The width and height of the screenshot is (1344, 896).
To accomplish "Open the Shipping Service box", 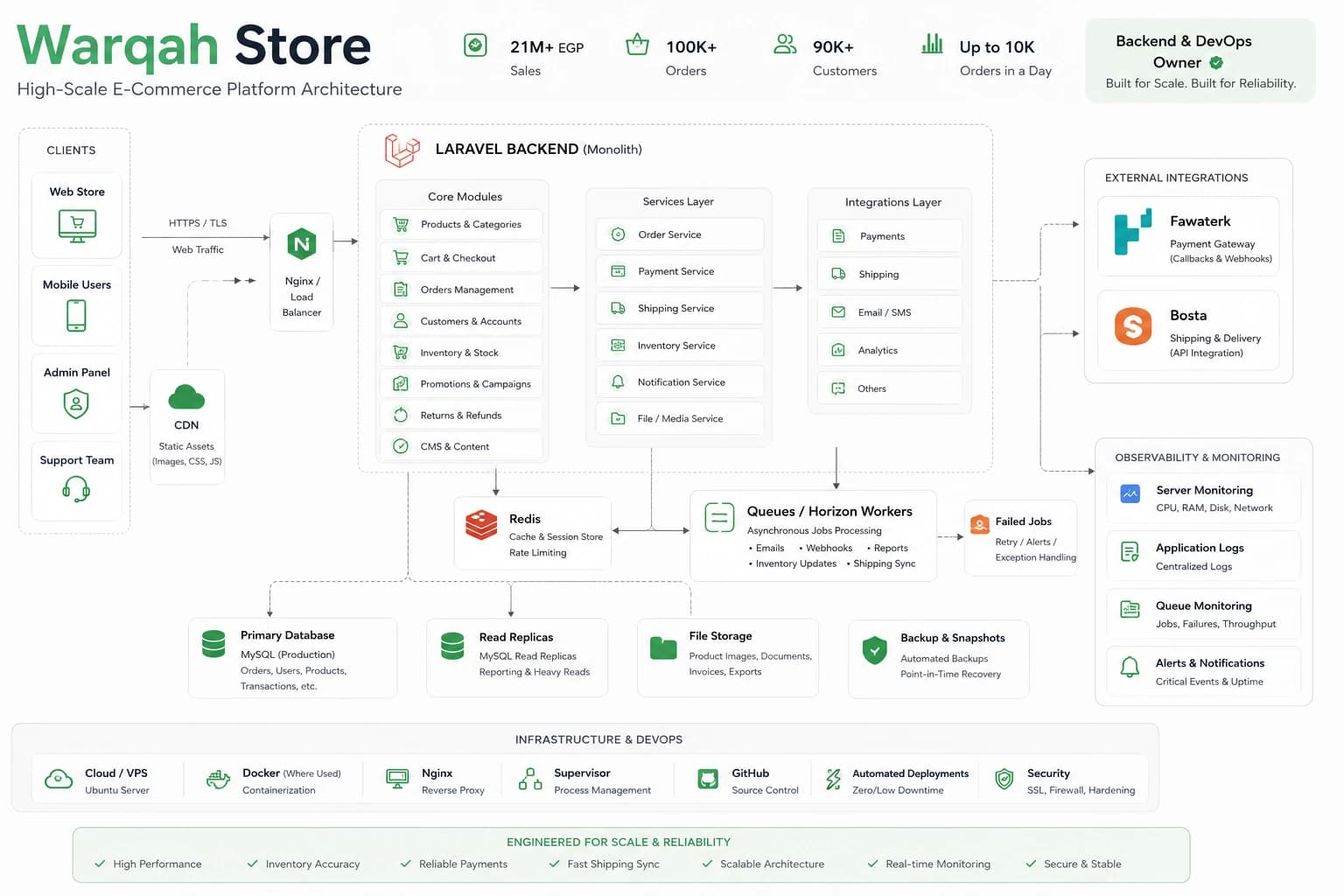I will click(680, 308).
